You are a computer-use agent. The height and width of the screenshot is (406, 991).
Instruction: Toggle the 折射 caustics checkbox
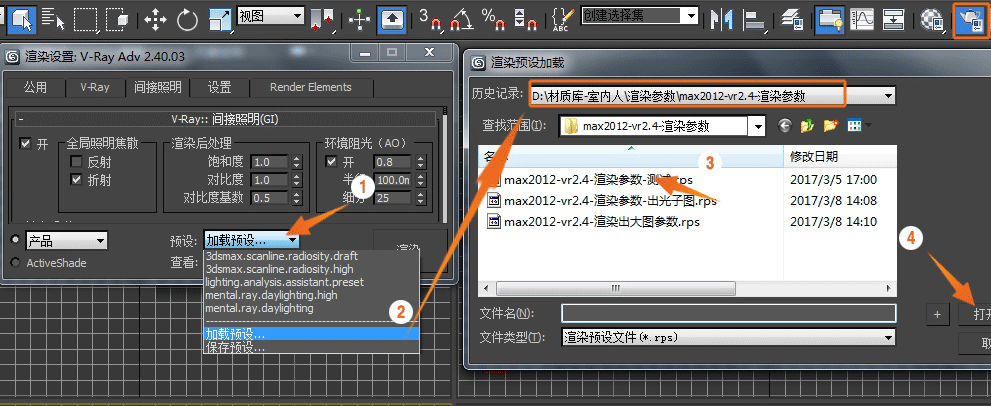(x=76, y=180)
